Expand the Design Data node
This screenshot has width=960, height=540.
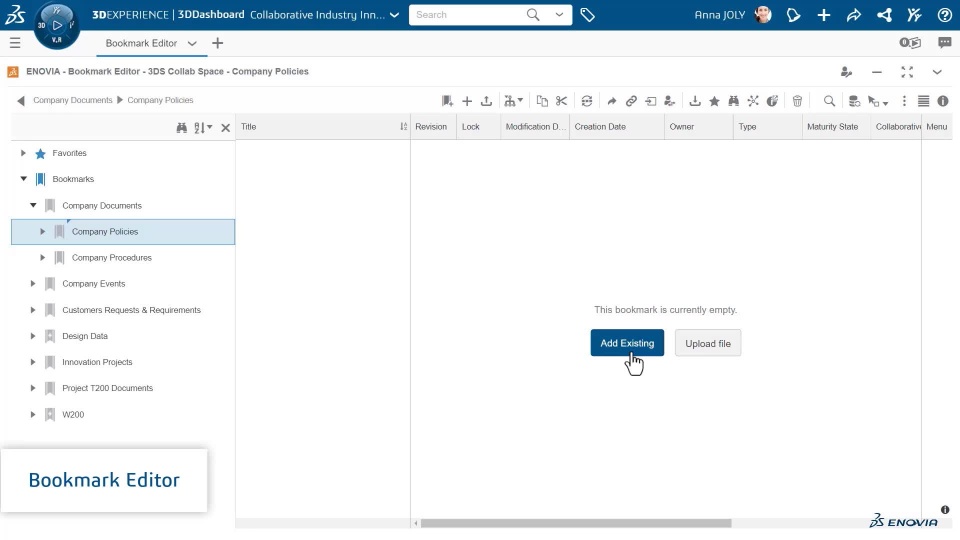pos(33,336)
